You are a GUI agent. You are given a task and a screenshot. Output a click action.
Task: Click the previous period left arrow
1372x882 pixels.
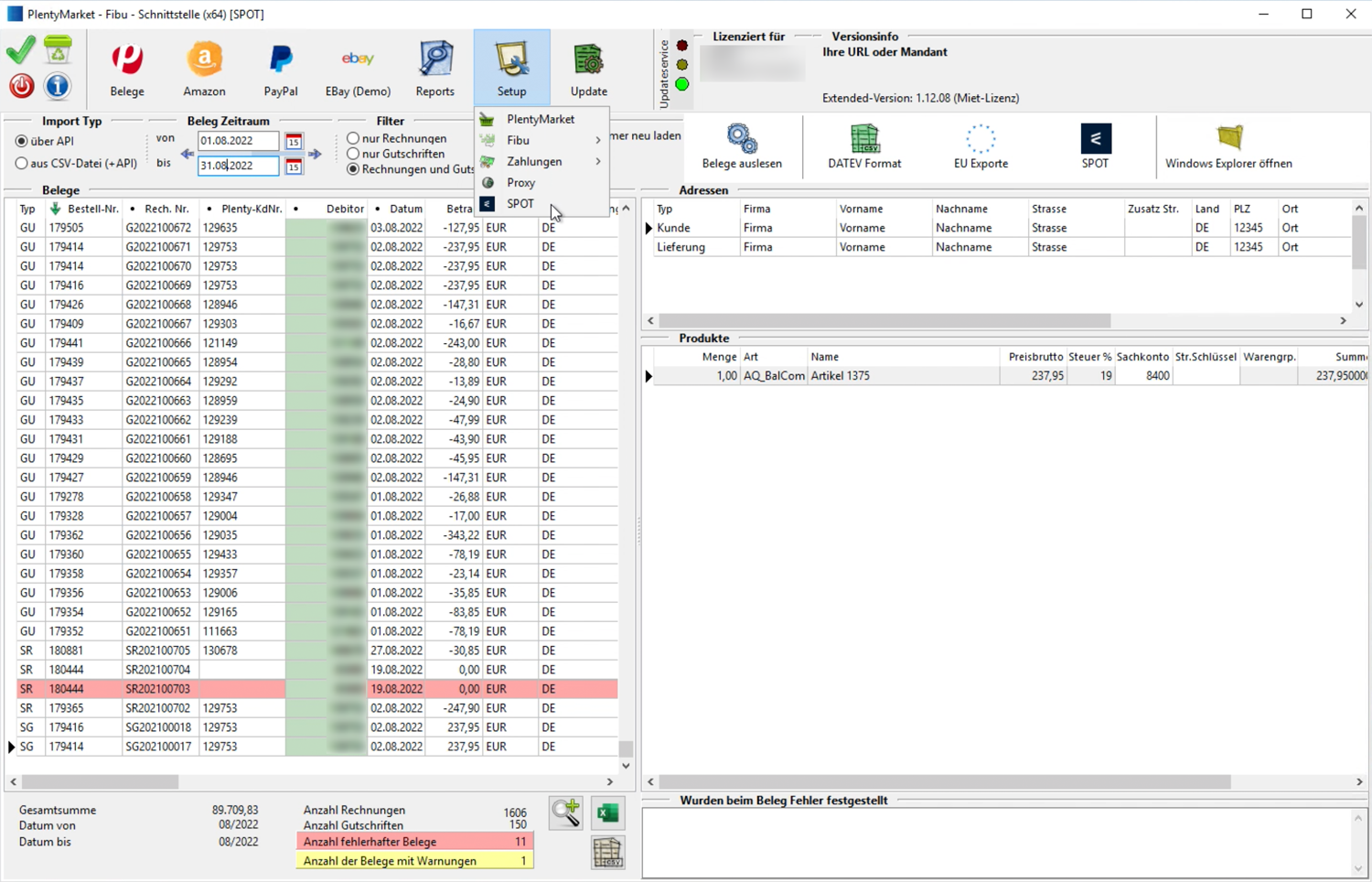pyautogui.click(x=188, y=155)
